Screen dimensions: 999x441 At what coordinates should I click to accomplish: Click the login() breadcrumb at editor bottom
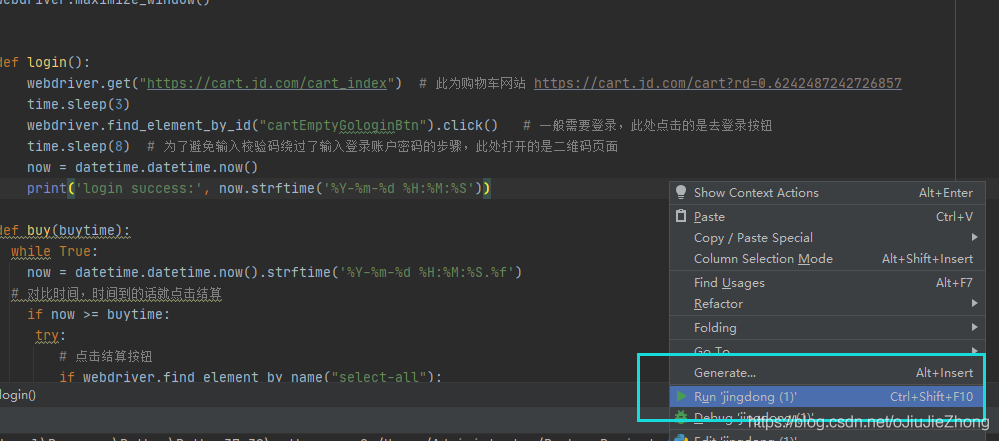pyautogui.click(x=18, y=395)
